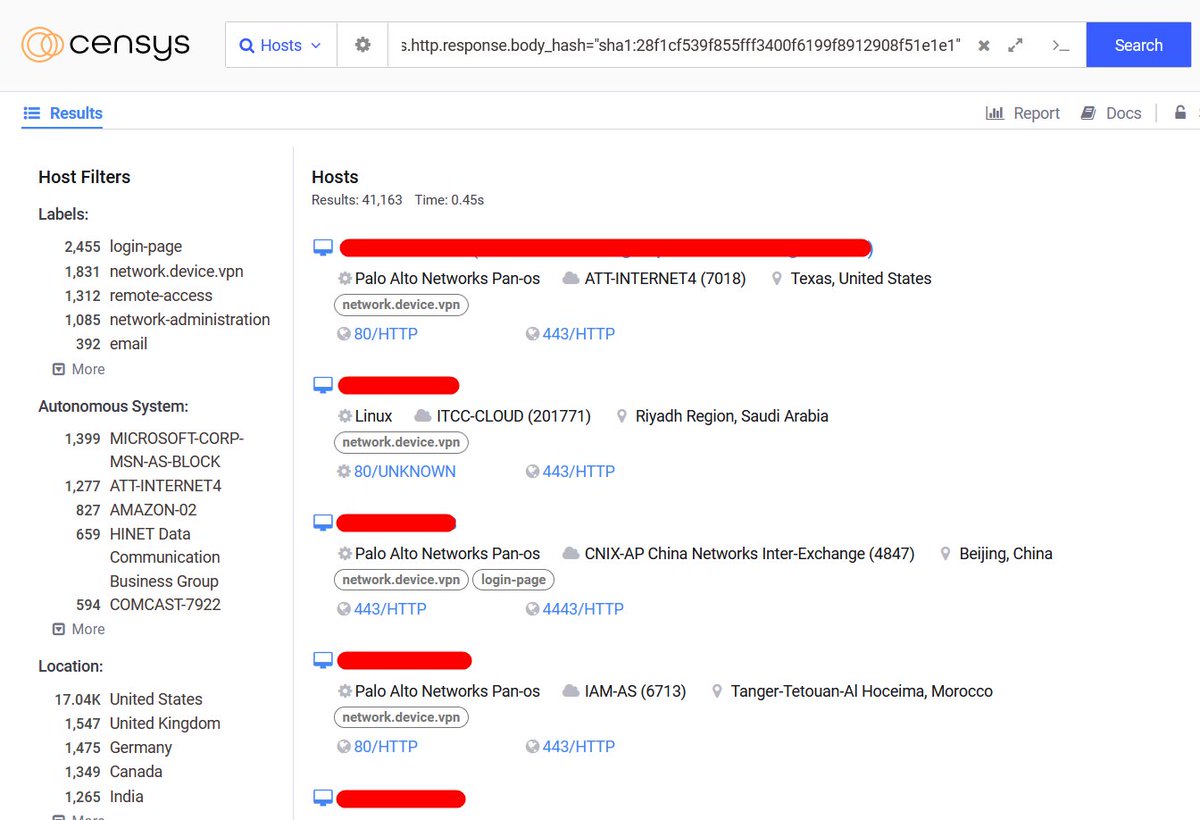Click the lock icon near Docs
Screen dimensions: 1200x820
pos(1181,113)
